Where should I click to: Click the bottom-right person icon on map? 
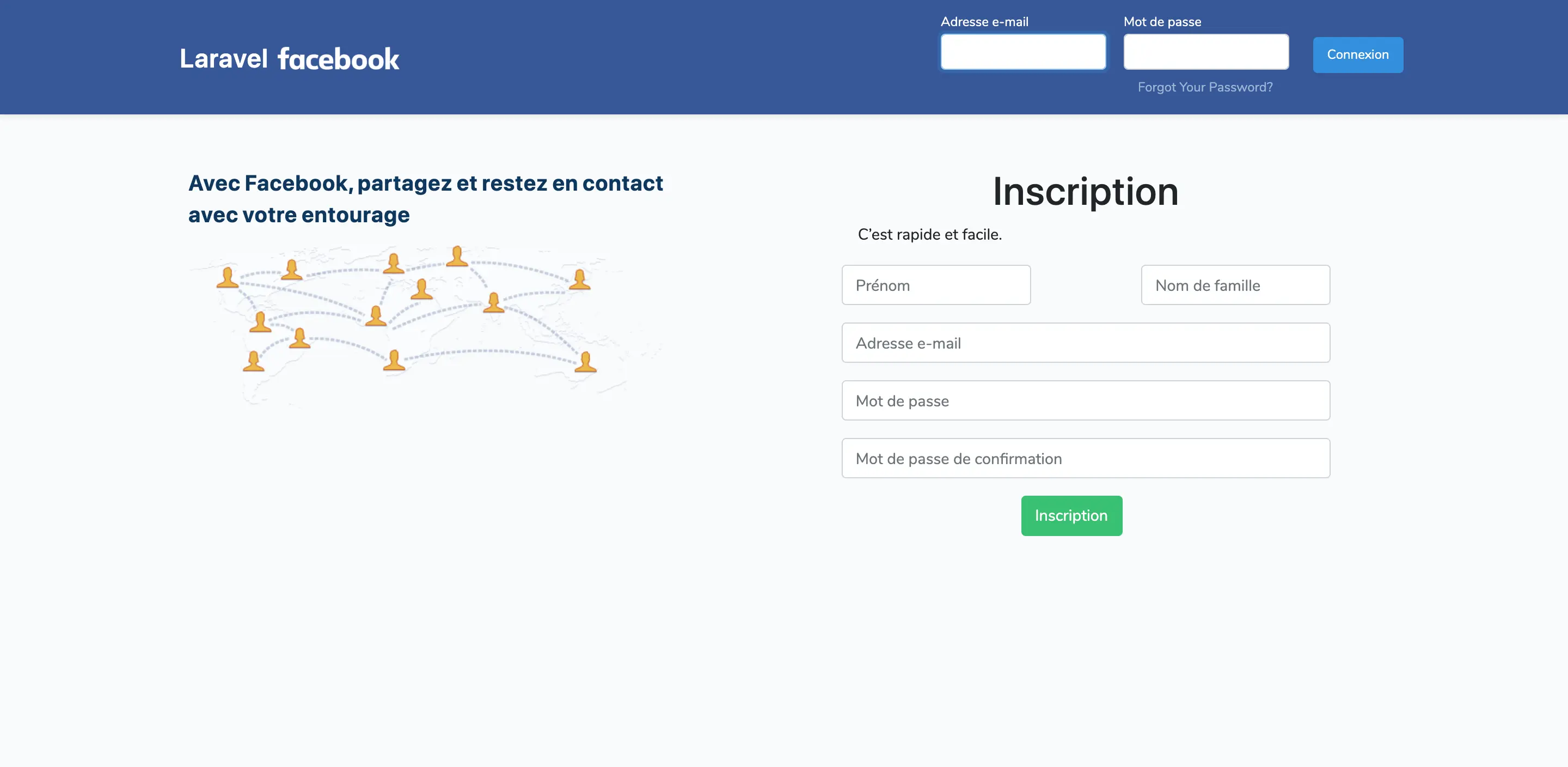pyautogui.click(x=586, y=361)
